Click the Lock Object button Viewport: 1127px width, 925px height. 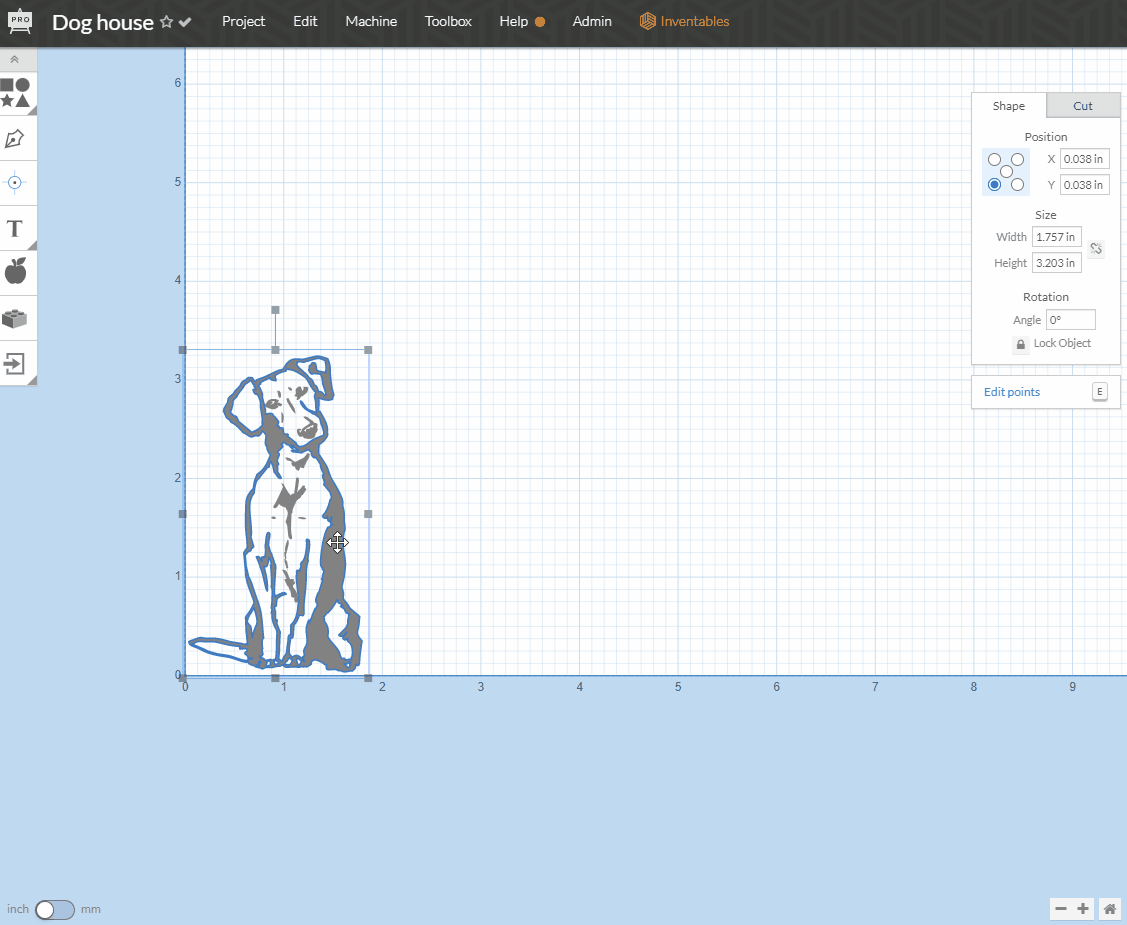click(x=1021, y=344)
